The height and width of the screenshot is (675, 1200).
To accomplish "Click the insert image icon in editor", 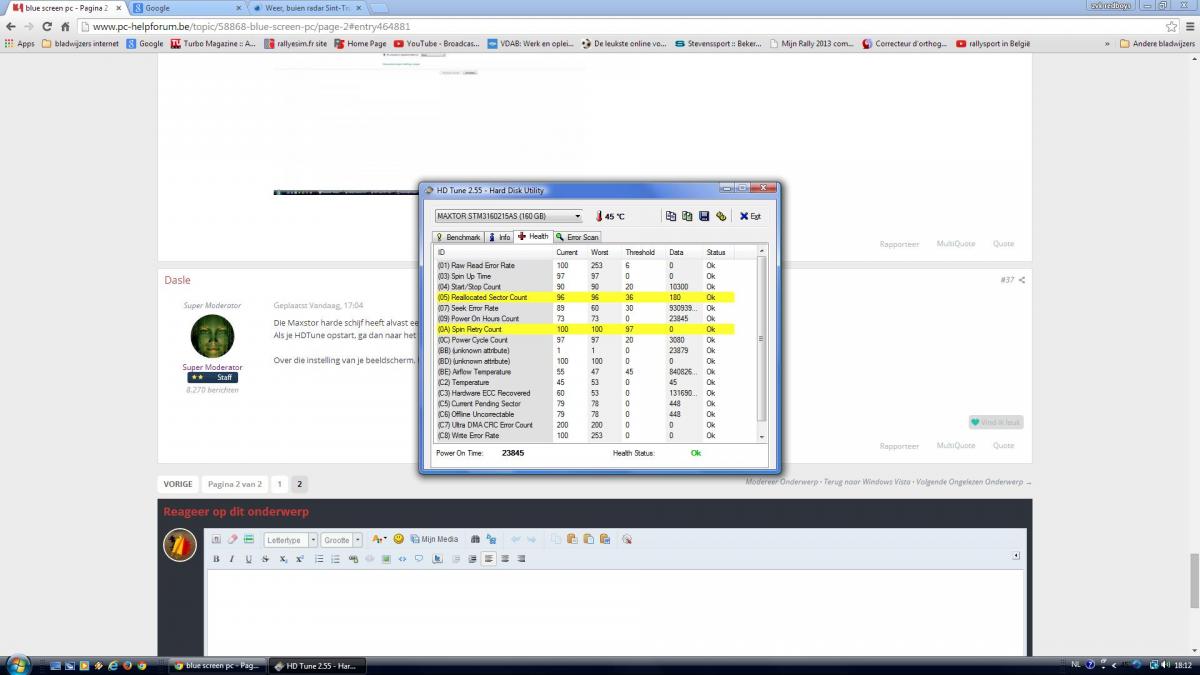I will coord(386,559).
